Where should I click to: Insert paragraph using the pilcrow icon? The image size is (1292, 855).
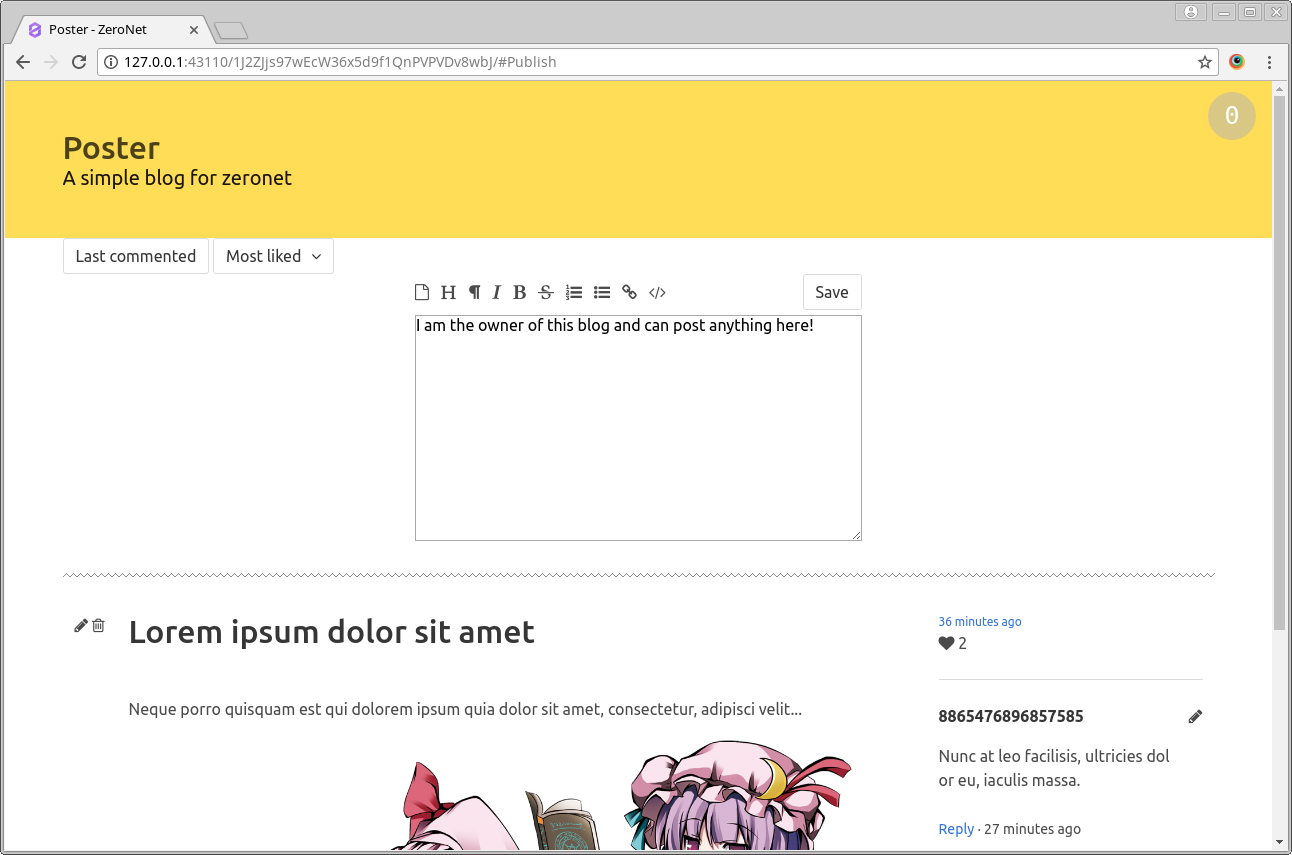point(474,292)
